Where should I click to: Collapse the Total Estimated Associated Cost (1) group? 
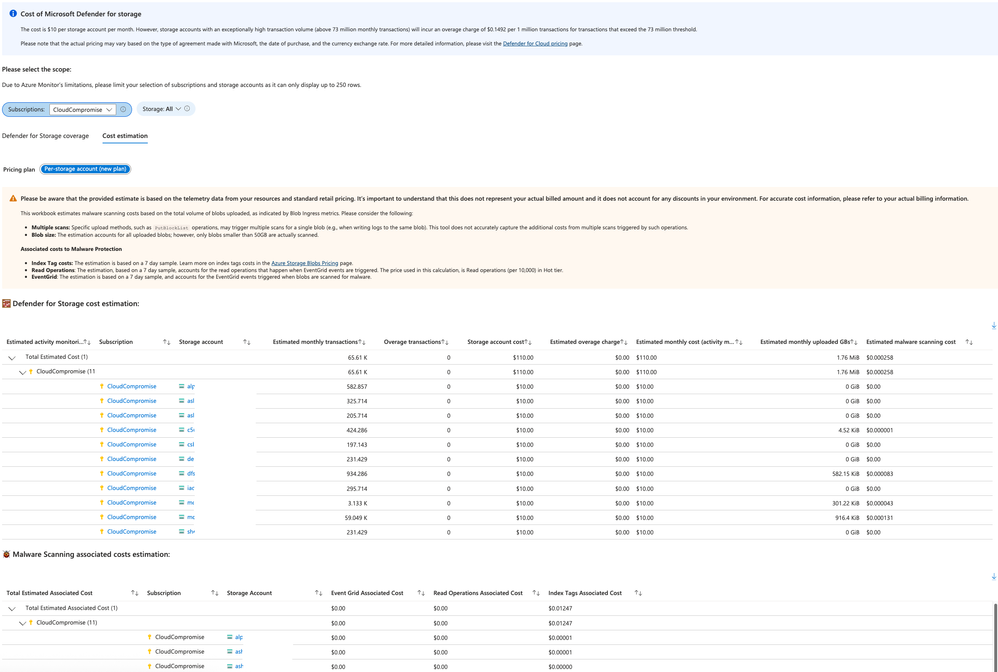(11, 608)
